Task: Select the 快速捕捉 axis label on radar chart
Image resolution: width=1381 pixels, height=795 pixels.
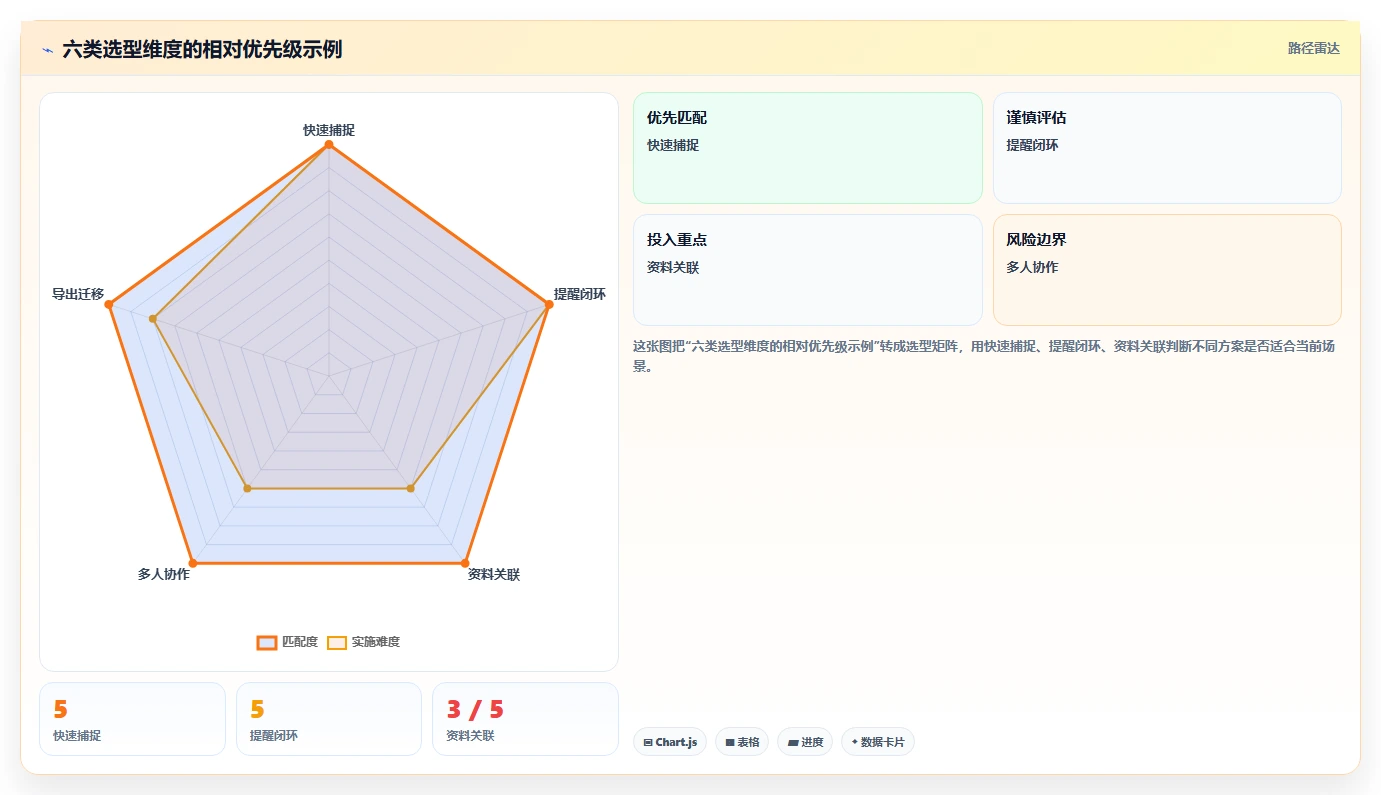Action: 329,130
